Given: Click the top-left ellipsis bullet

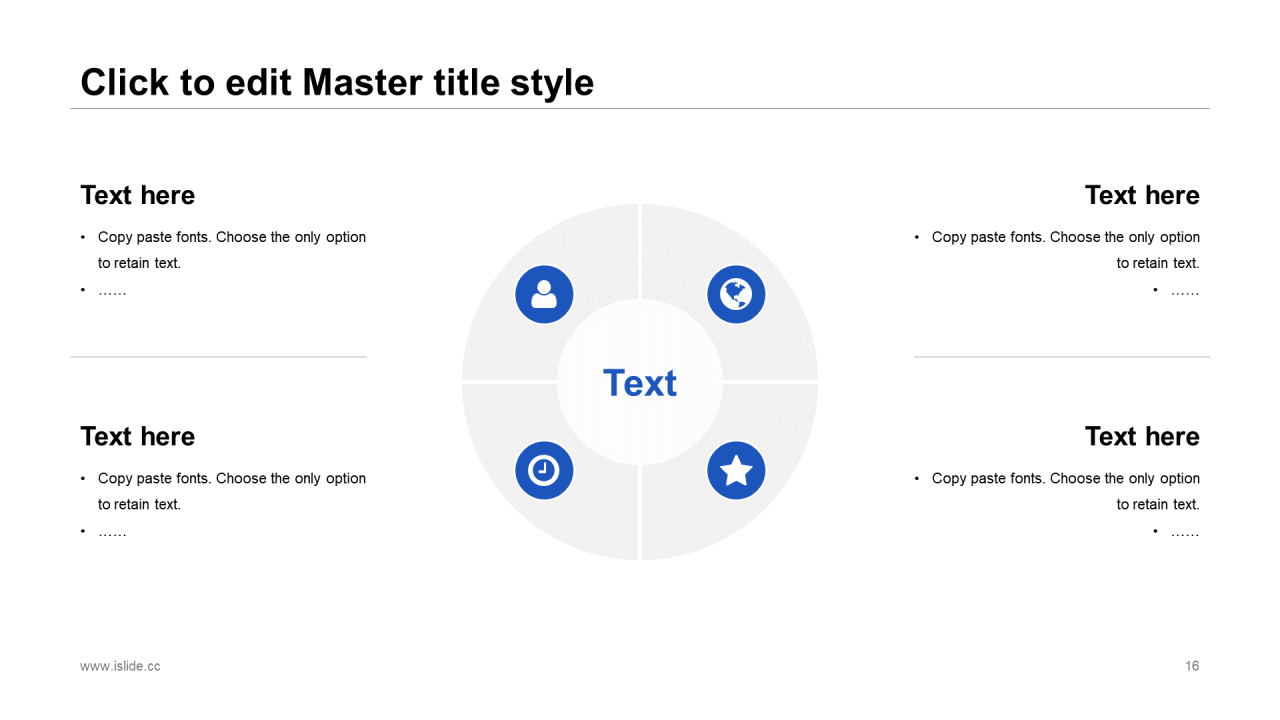Looking at the screenshot, I should (x=112, y=291).
